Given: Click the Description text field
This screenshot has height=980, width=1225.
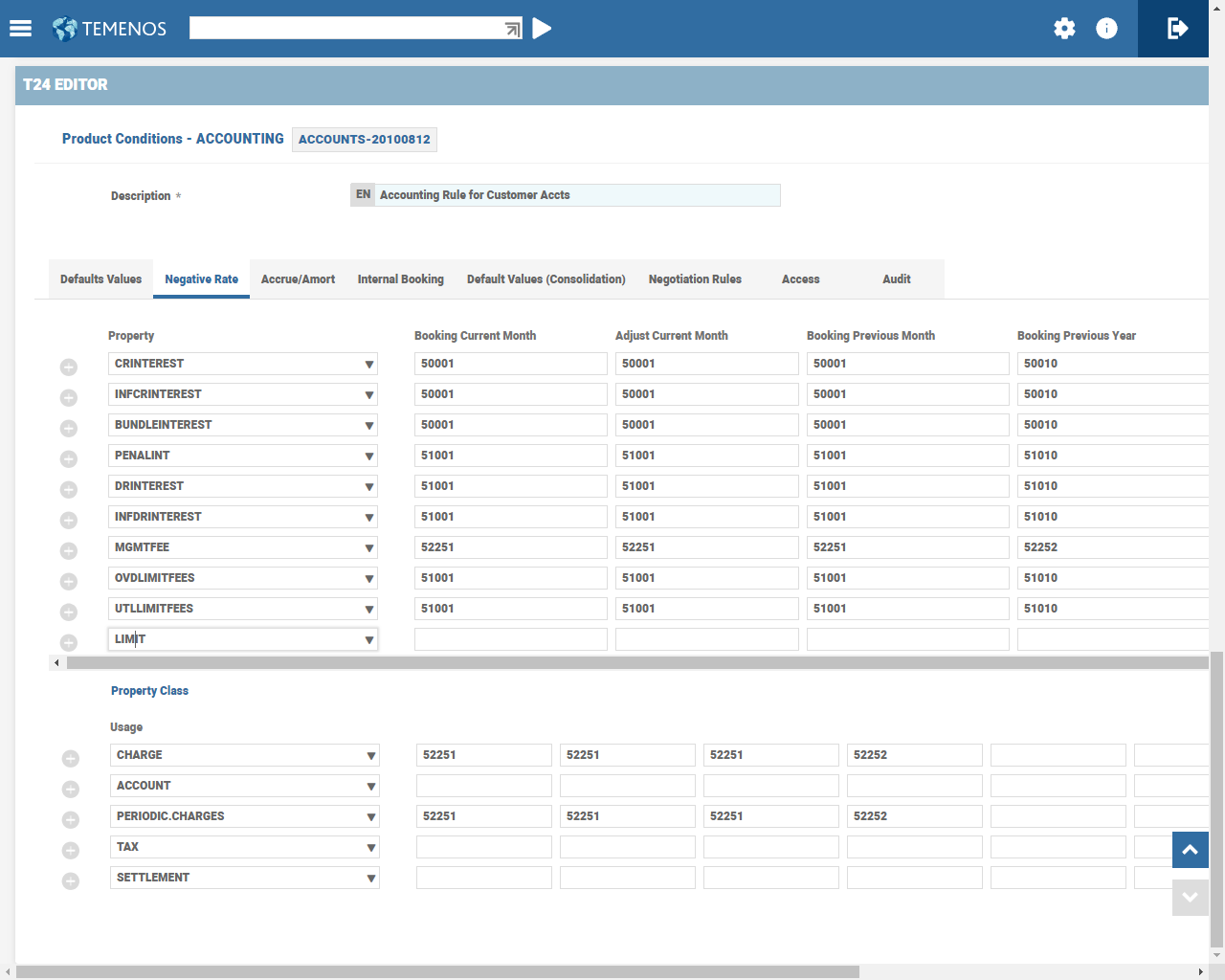Looking at the screenshot, I should tap(577, 195).
